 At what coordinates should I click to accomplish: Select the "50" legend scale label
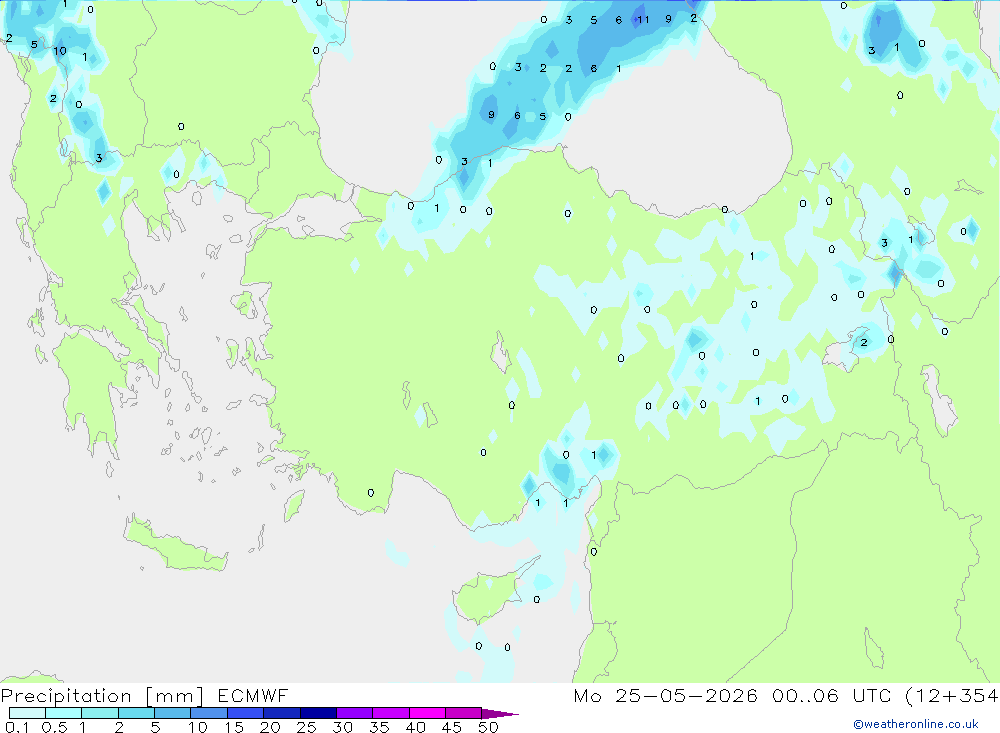pyautogui.click(x=488, y=727)
